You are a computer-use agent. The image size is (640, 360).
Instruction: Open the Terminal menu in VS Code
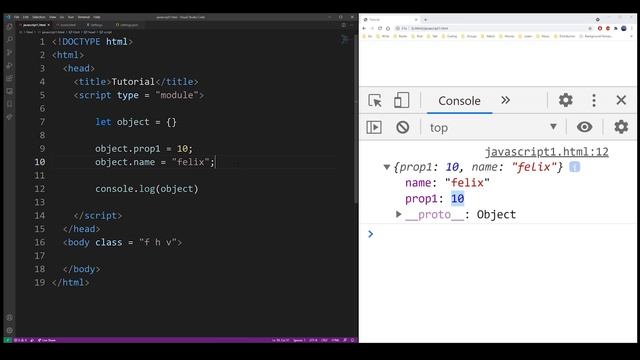click(84, 17)
